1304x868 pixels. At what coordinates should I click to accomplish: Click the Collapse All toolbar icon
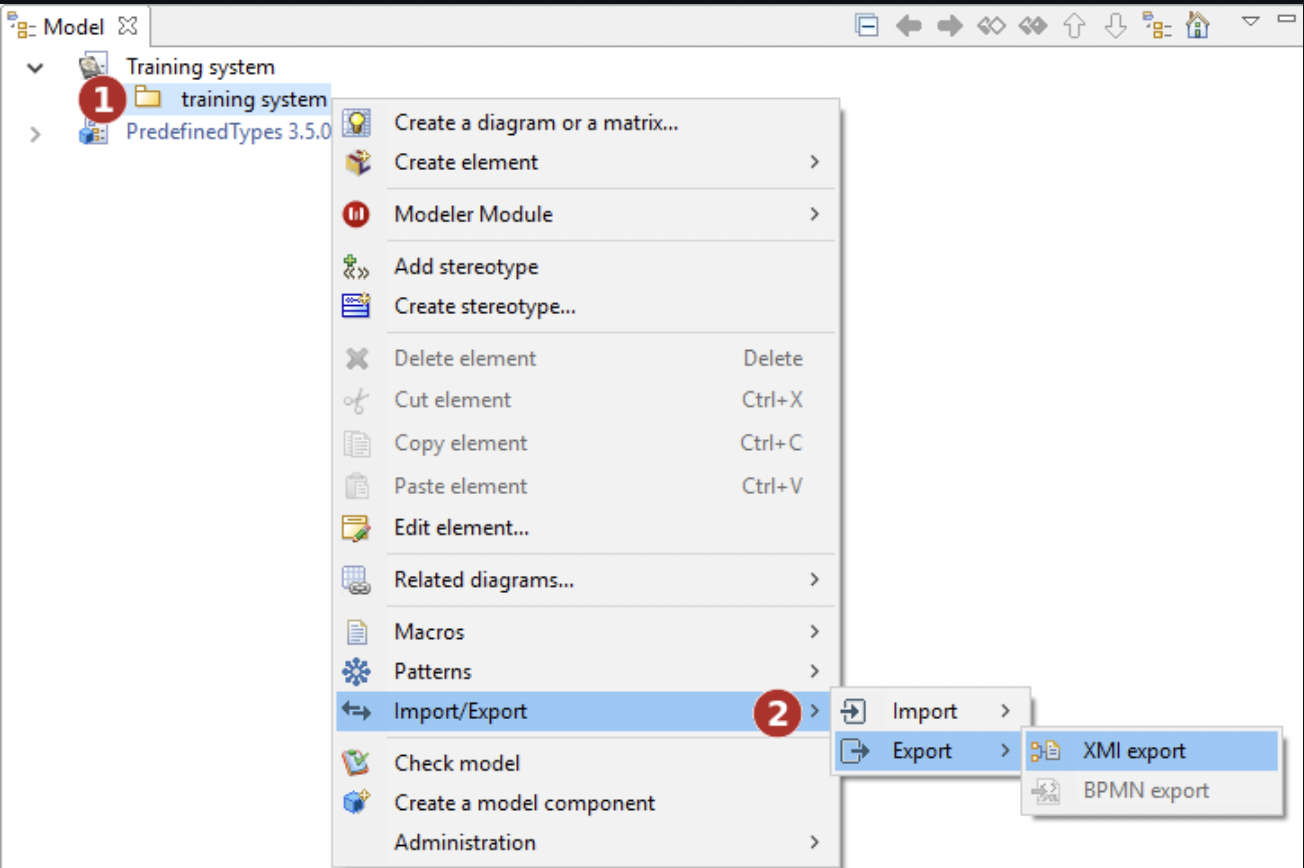867,26
